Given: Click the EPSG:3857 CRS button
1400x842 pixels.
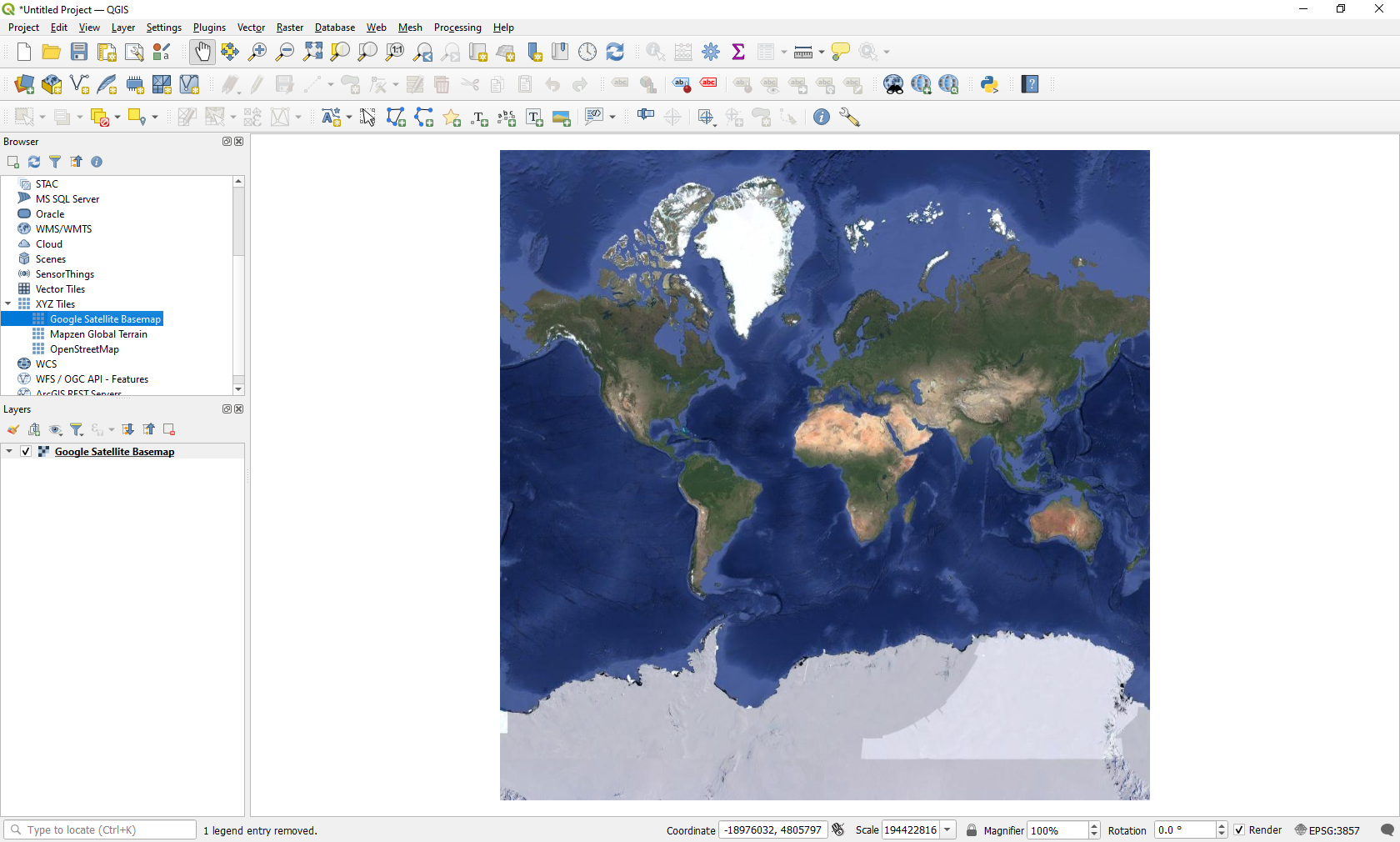Looking at the screenshot, I should point(1327,830).
